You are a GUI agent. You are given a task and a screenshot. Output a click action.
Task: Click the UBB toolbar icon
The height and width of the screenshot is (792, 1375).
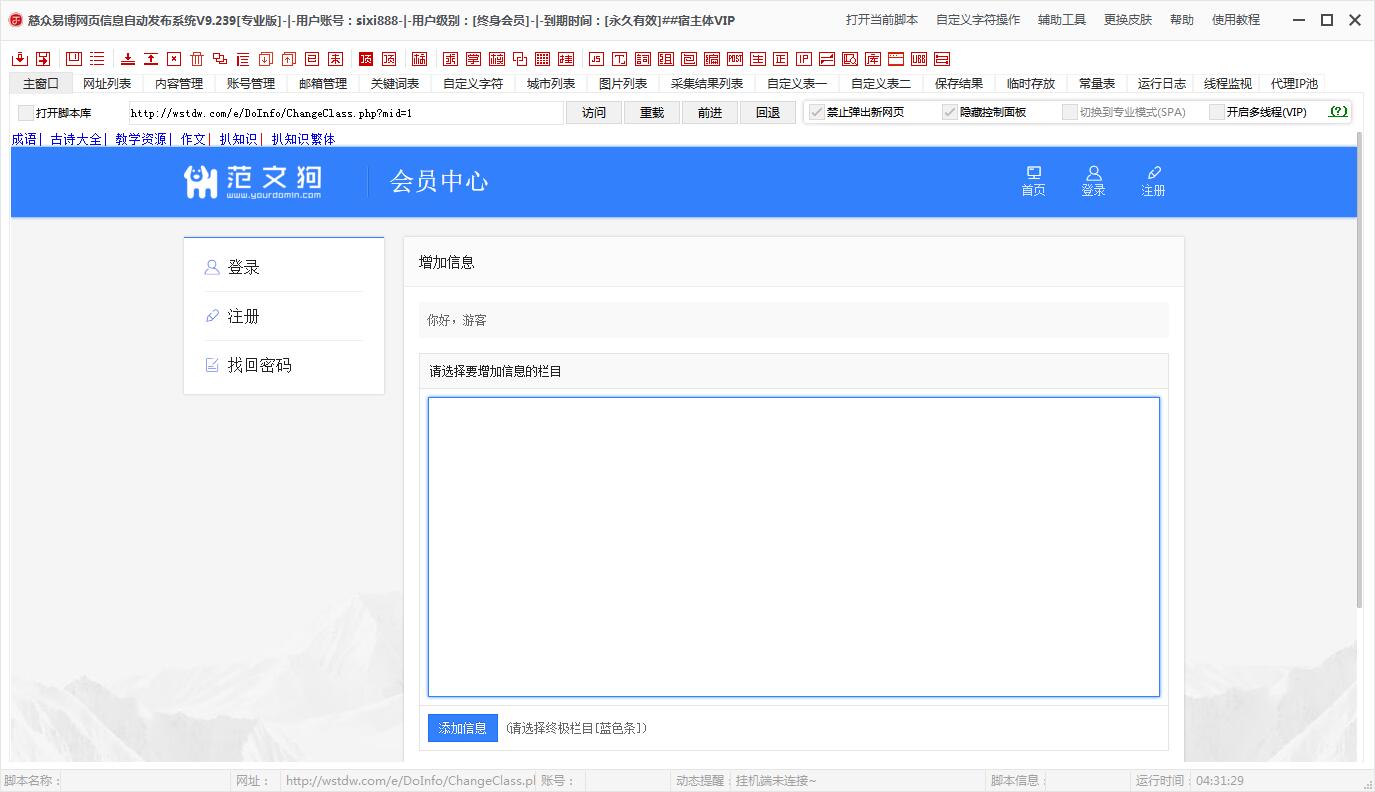point(918,59)
